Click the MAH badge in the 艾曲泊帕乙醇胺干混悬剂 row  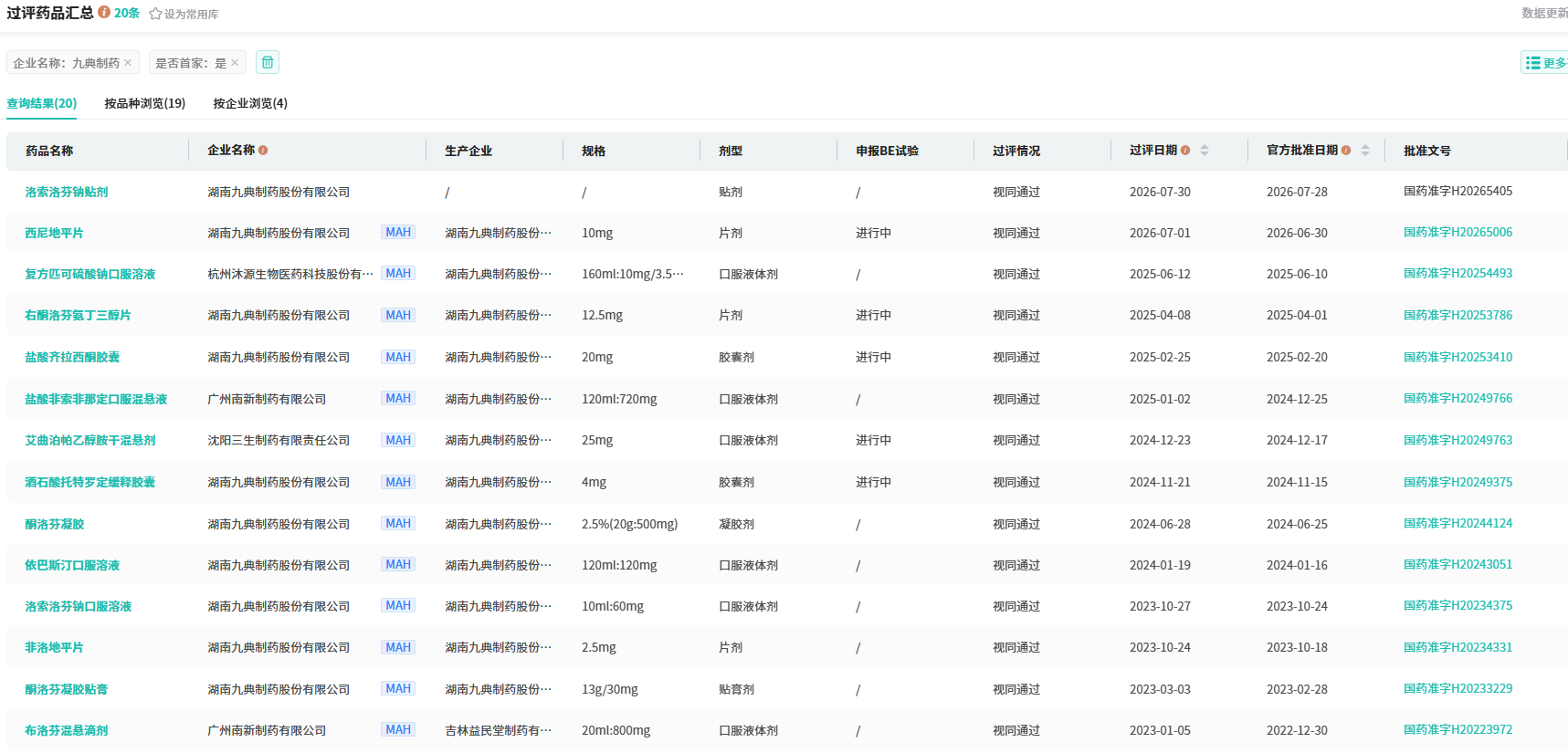[398, 441]
